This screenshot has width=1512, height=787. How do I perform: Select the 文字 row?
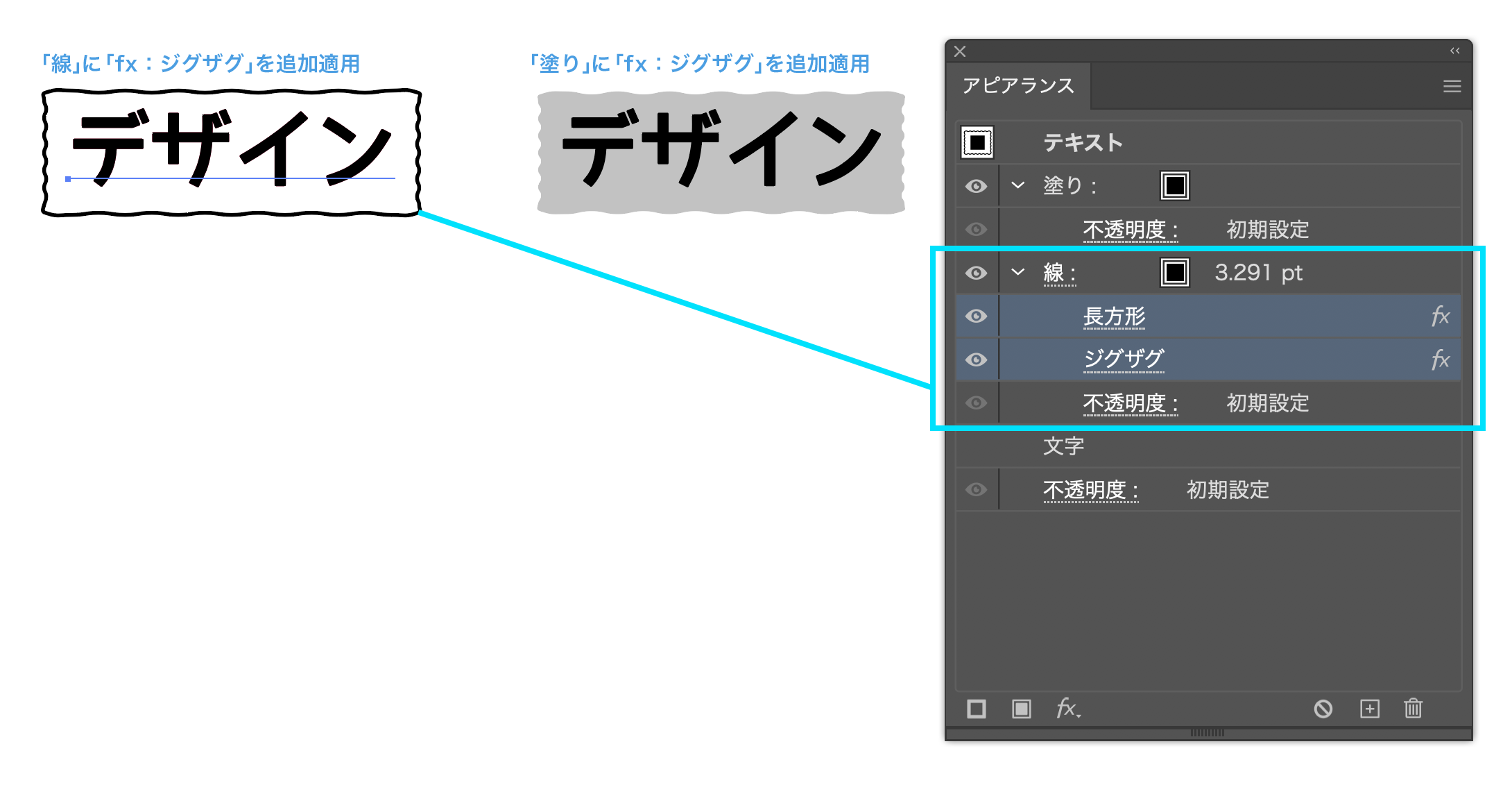click(x=1208, y=446)
